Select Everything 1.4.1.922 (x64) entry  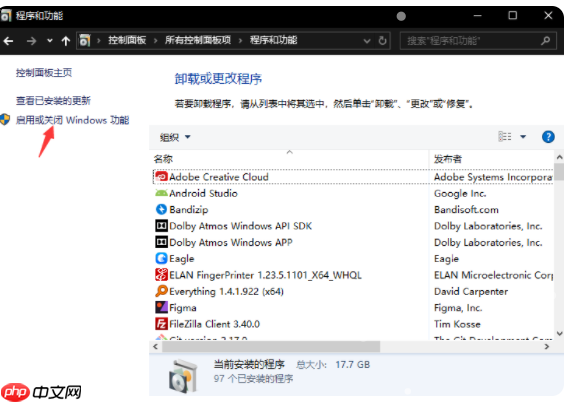tap(227, 292)
